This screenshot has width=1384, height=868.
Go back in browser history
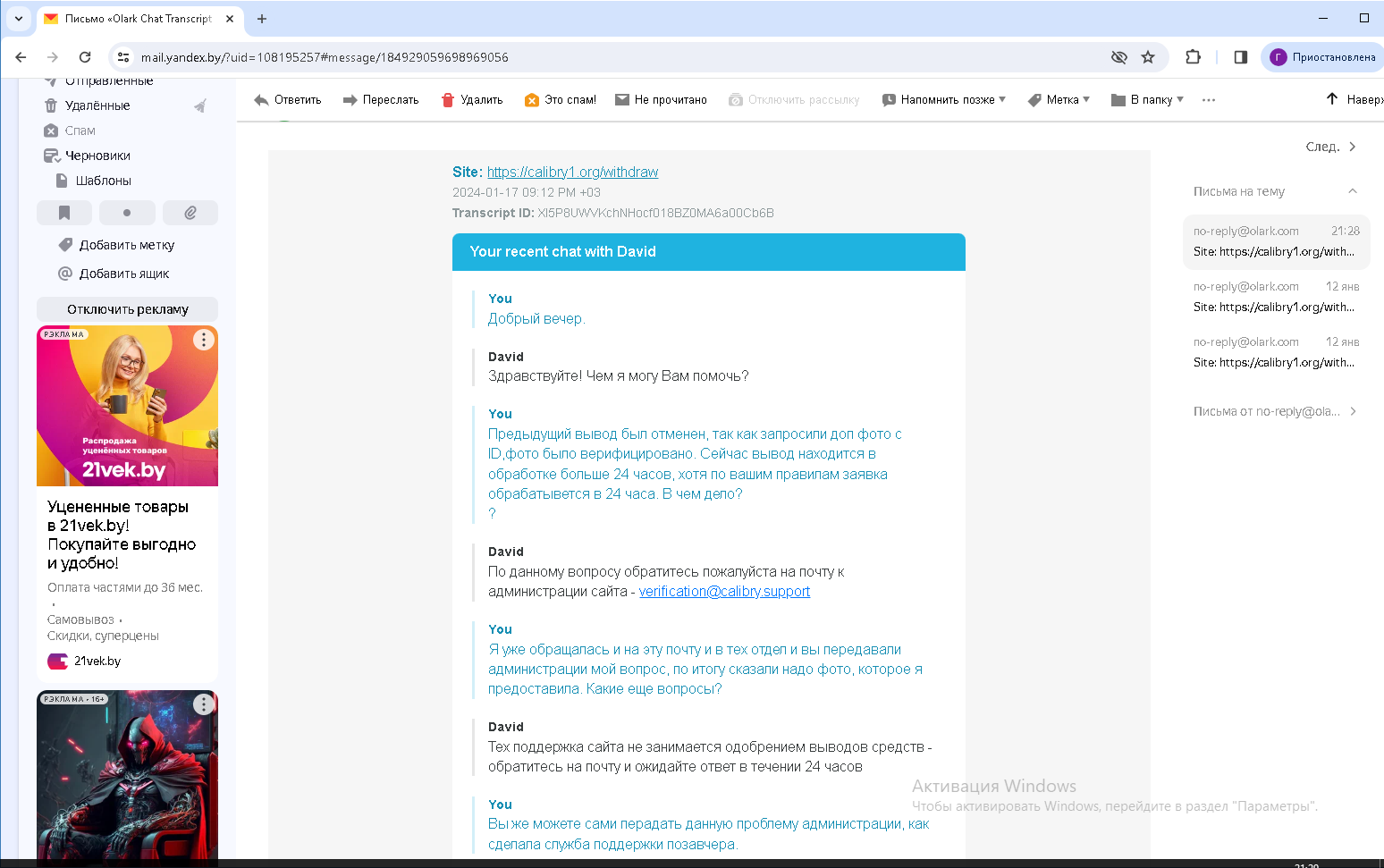21,57
